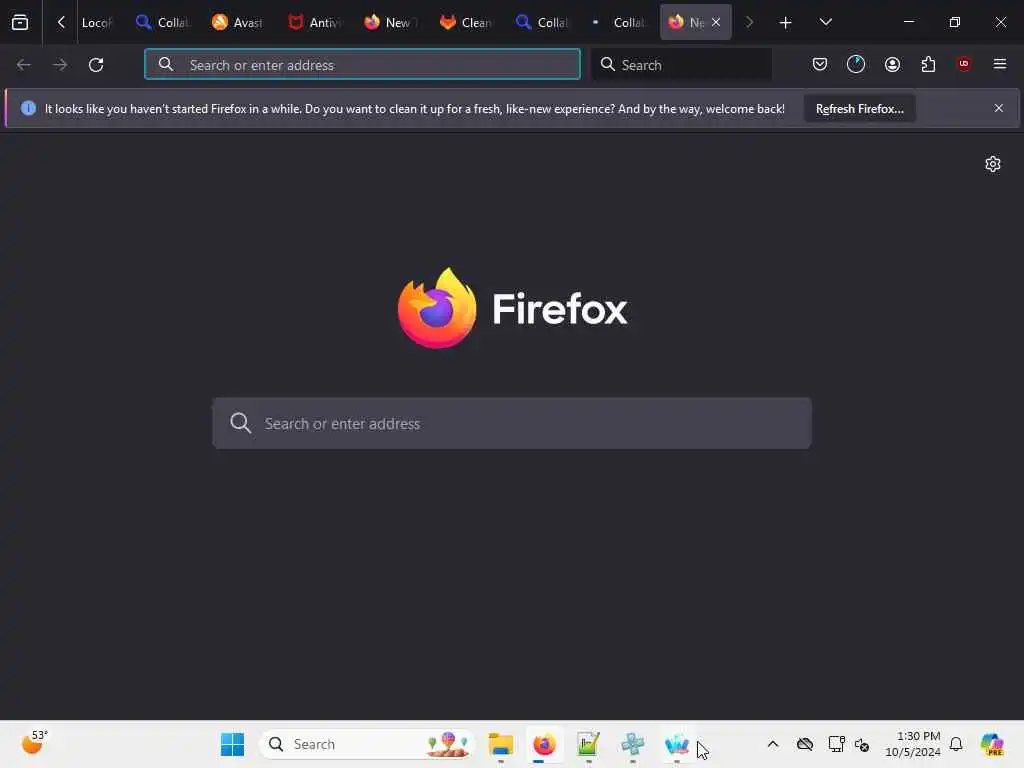Click the Windows taskbar Search box
The image size is (1024, 768).
click(x=367, y=744)
